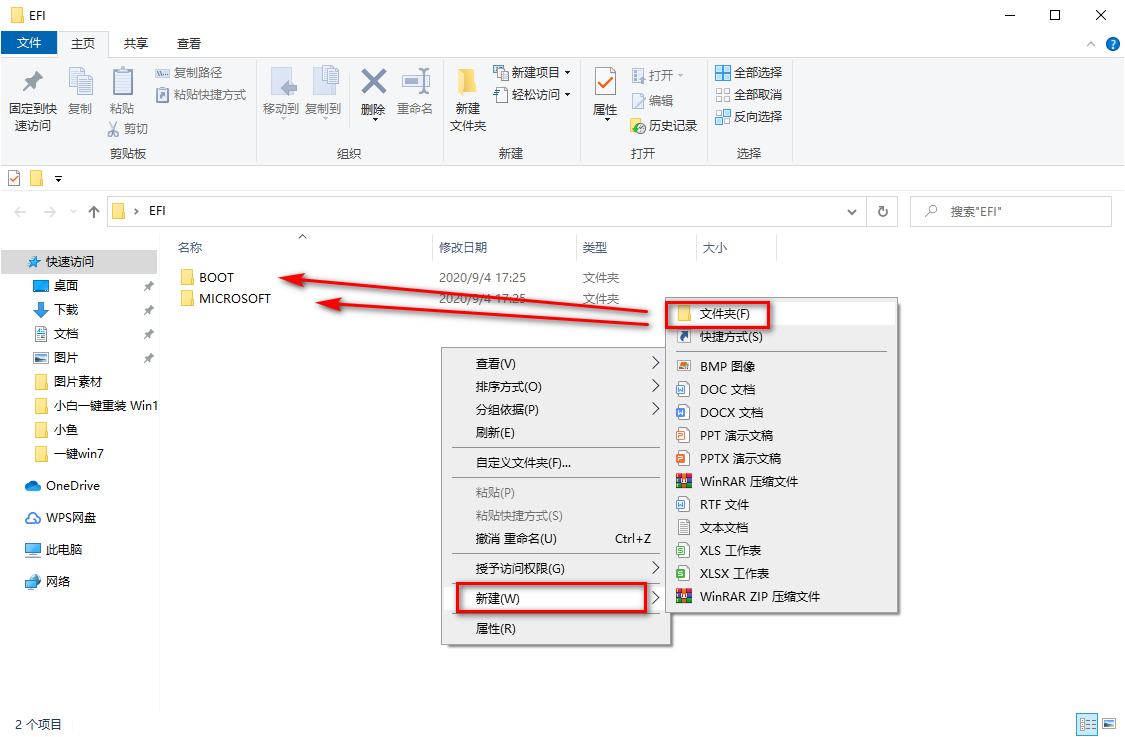This screenshot has height=737, width=1125.
Task: Click the New folder (新建文件夹) ribbon icon
Action: coord(467,82)
